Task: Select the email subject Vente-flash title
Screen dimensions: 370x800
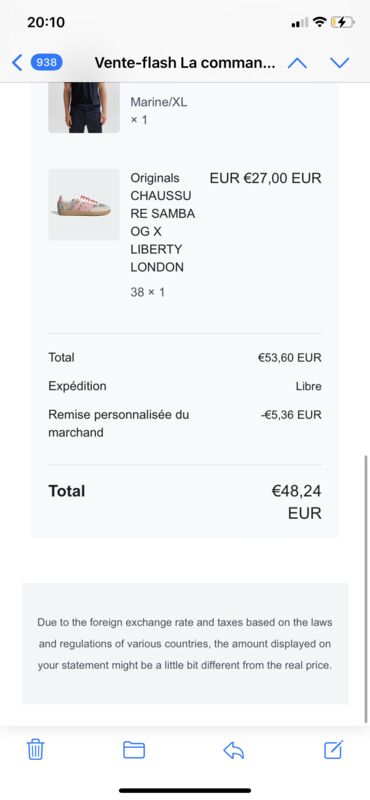Action: [185, 63]
